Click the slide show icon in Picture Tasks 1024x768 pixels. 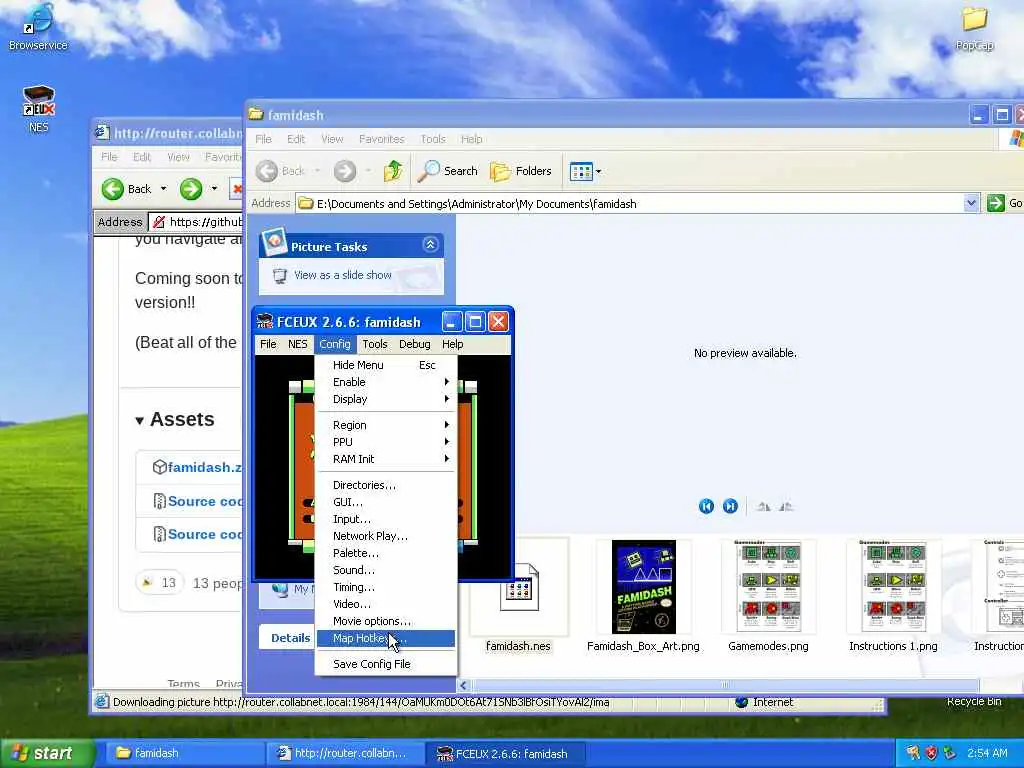(280, 276)
